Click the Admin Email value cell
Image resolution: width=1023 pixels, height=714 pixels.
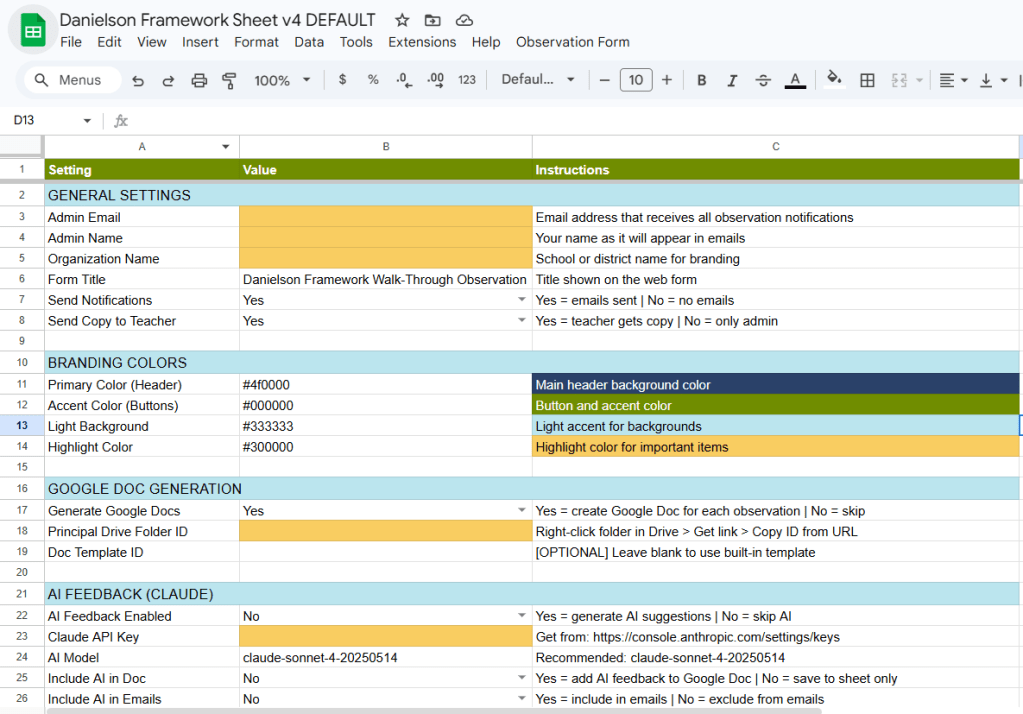click(x=385, y=217)
